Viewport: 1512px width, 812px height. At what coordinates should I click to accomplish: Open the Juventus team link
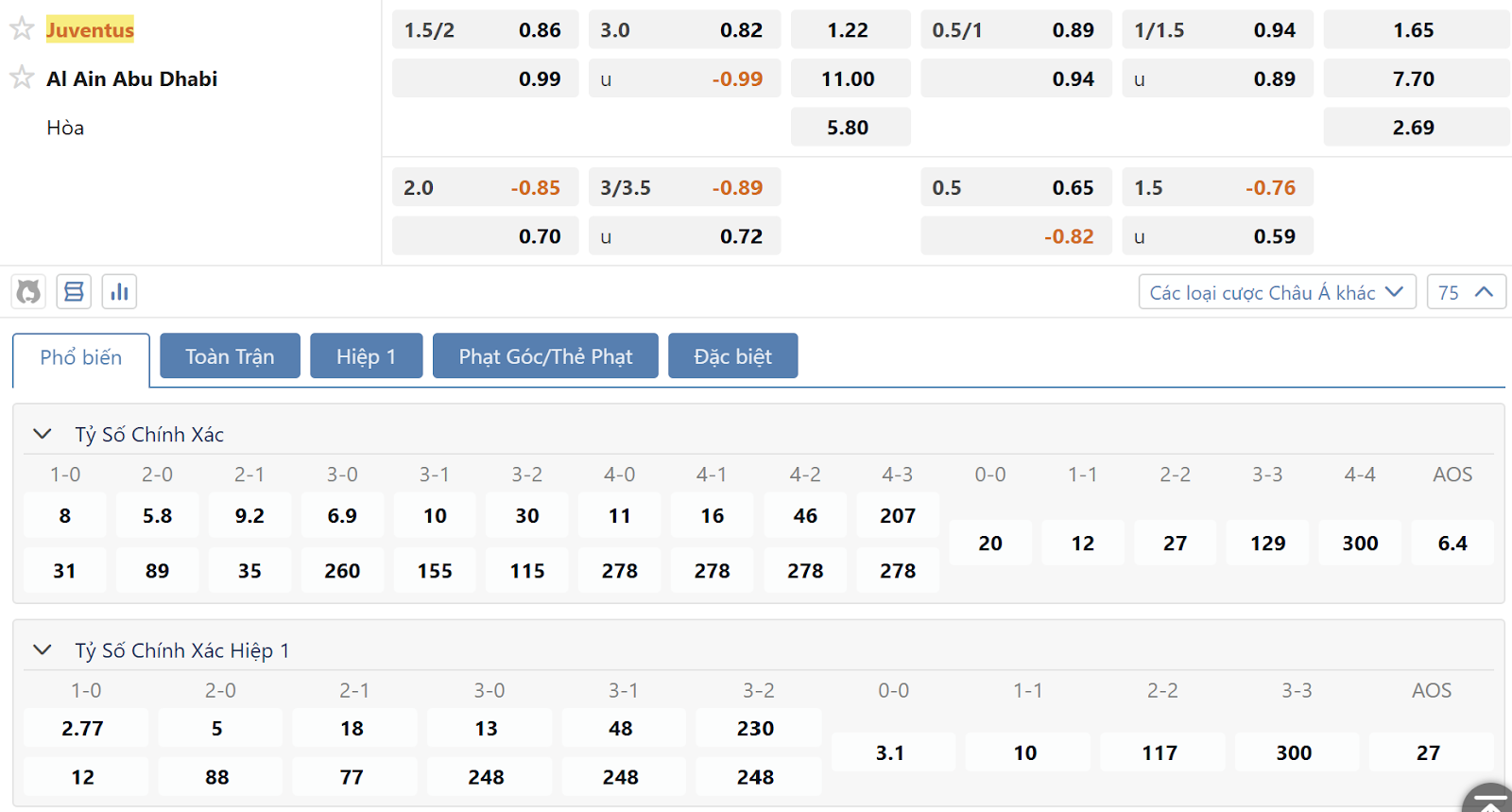[x=91, y=30]
